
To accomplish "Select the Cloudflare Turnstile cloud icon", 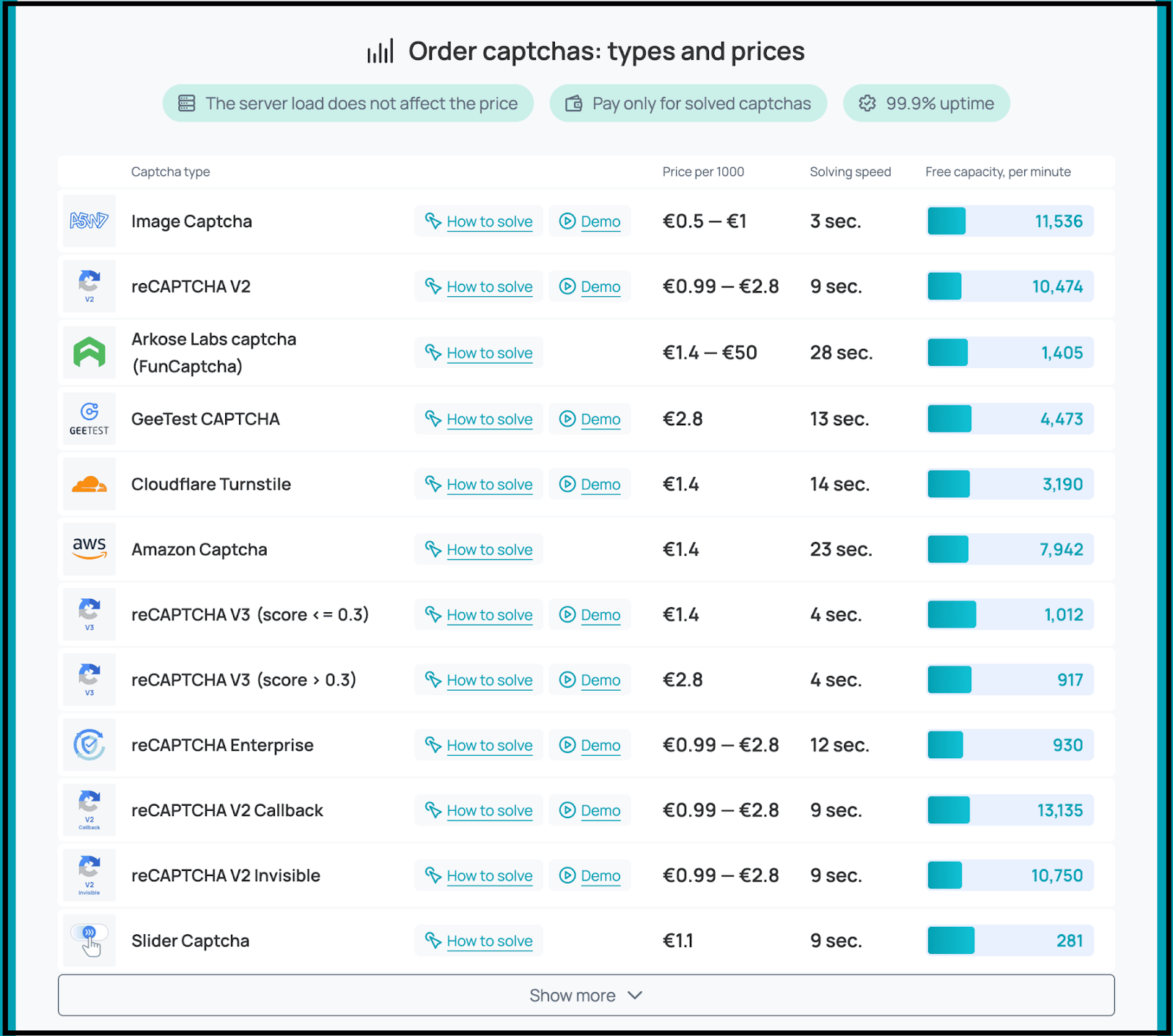I will coord(89,483).
